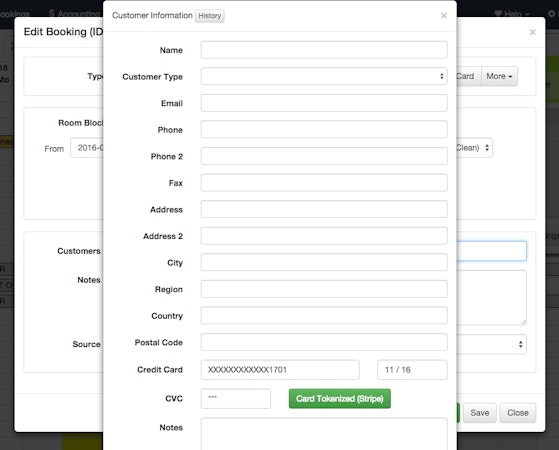Open the Customer Type dropdown

pyautogui.click(x=324, y=76)
